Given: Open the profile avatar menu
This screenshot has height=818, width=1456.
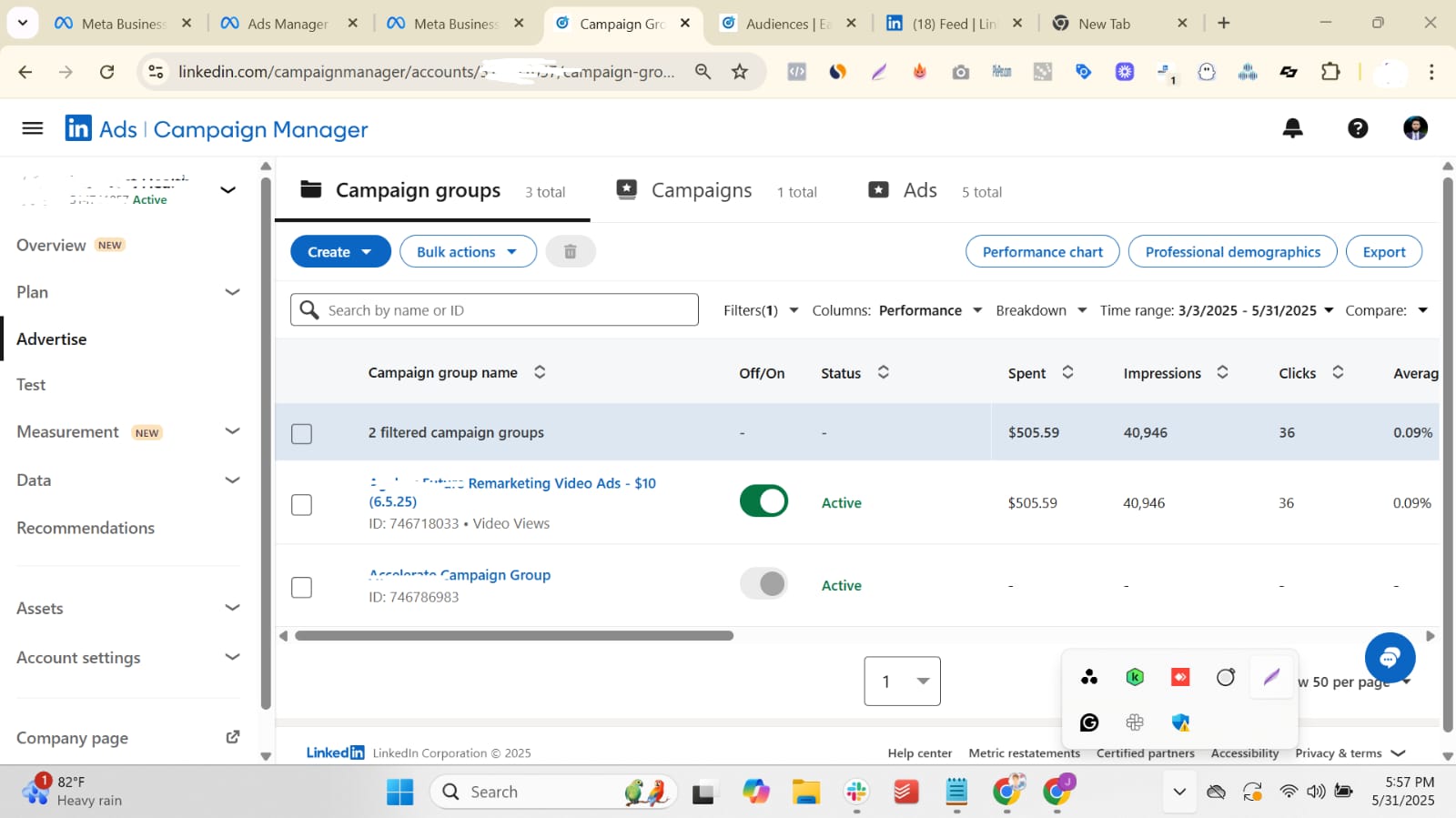Looking at the screenshot, I should click(x=1415, y=128).
